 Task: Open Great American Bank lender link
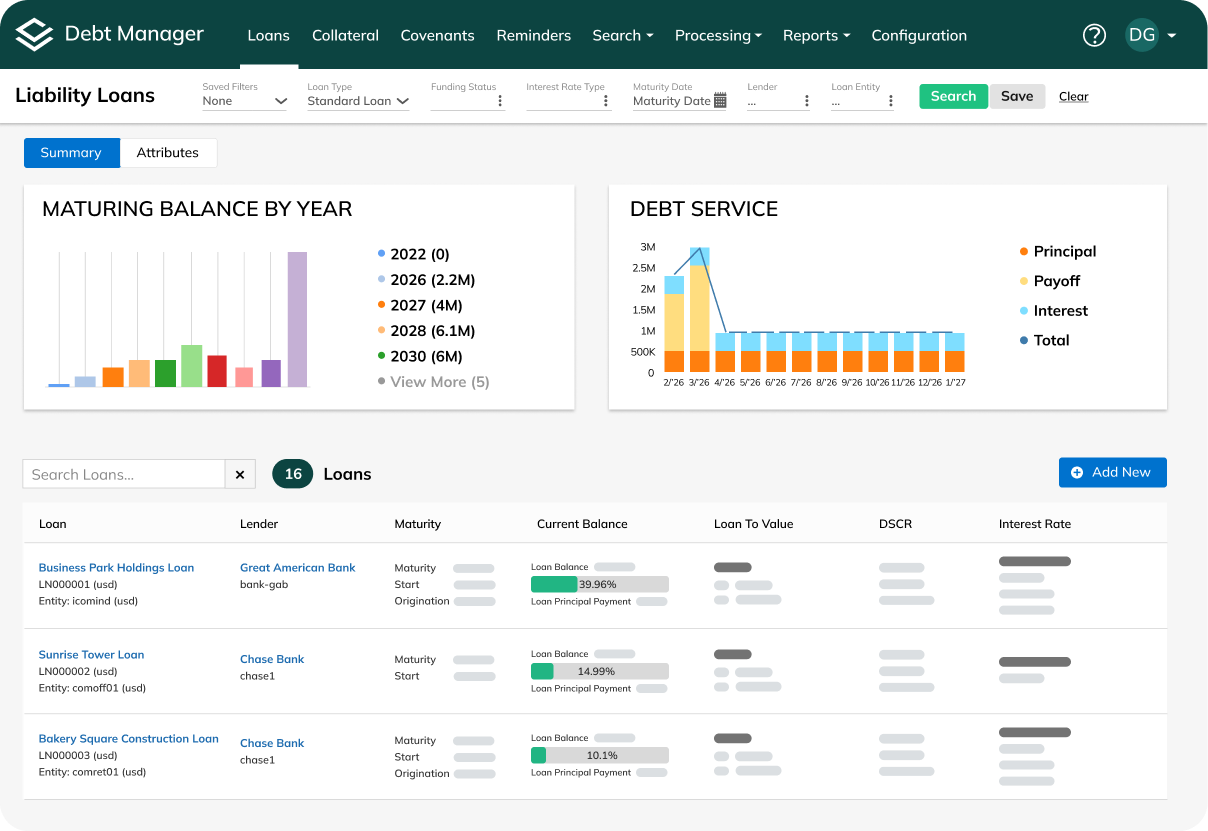point(298,567)
